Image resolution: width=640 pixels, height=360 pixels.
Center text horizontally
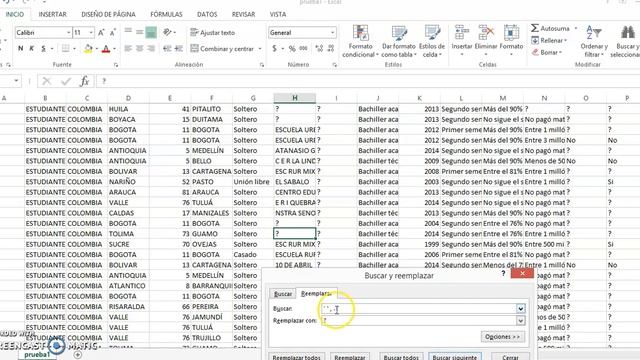pos(140,49)
